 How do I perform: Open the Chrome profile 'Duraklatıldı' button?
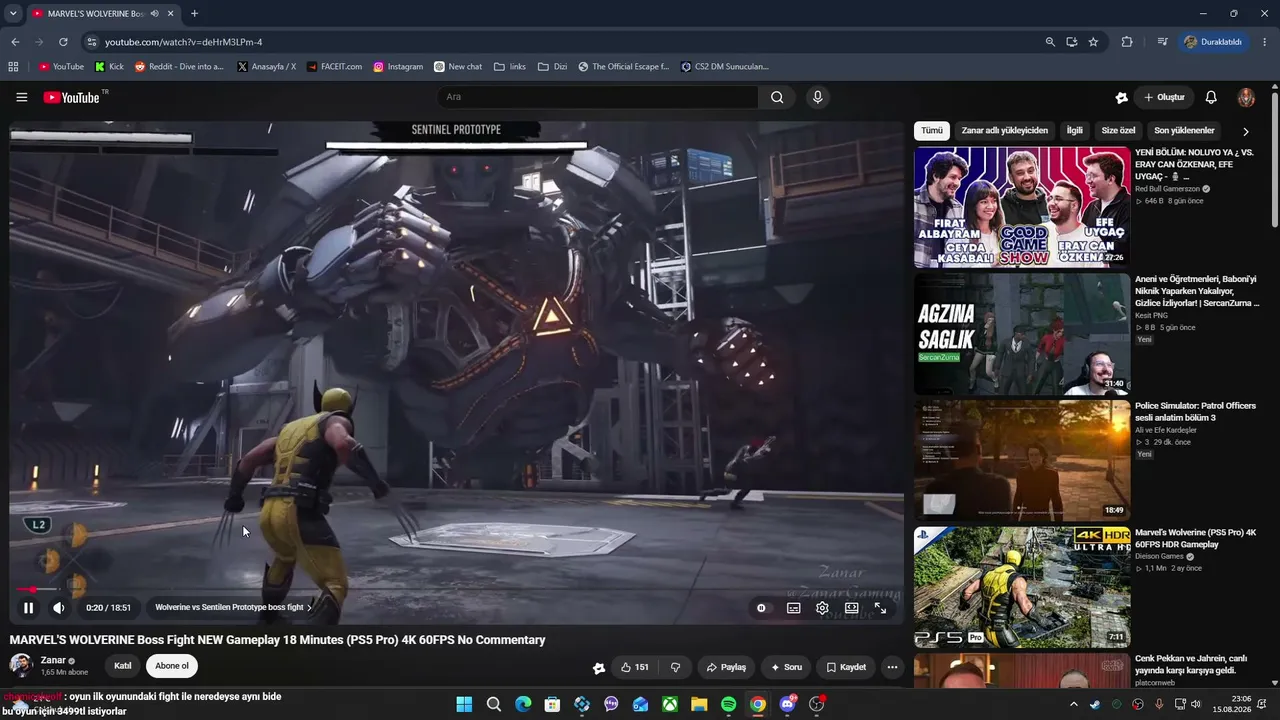(x=1213, y=42)
